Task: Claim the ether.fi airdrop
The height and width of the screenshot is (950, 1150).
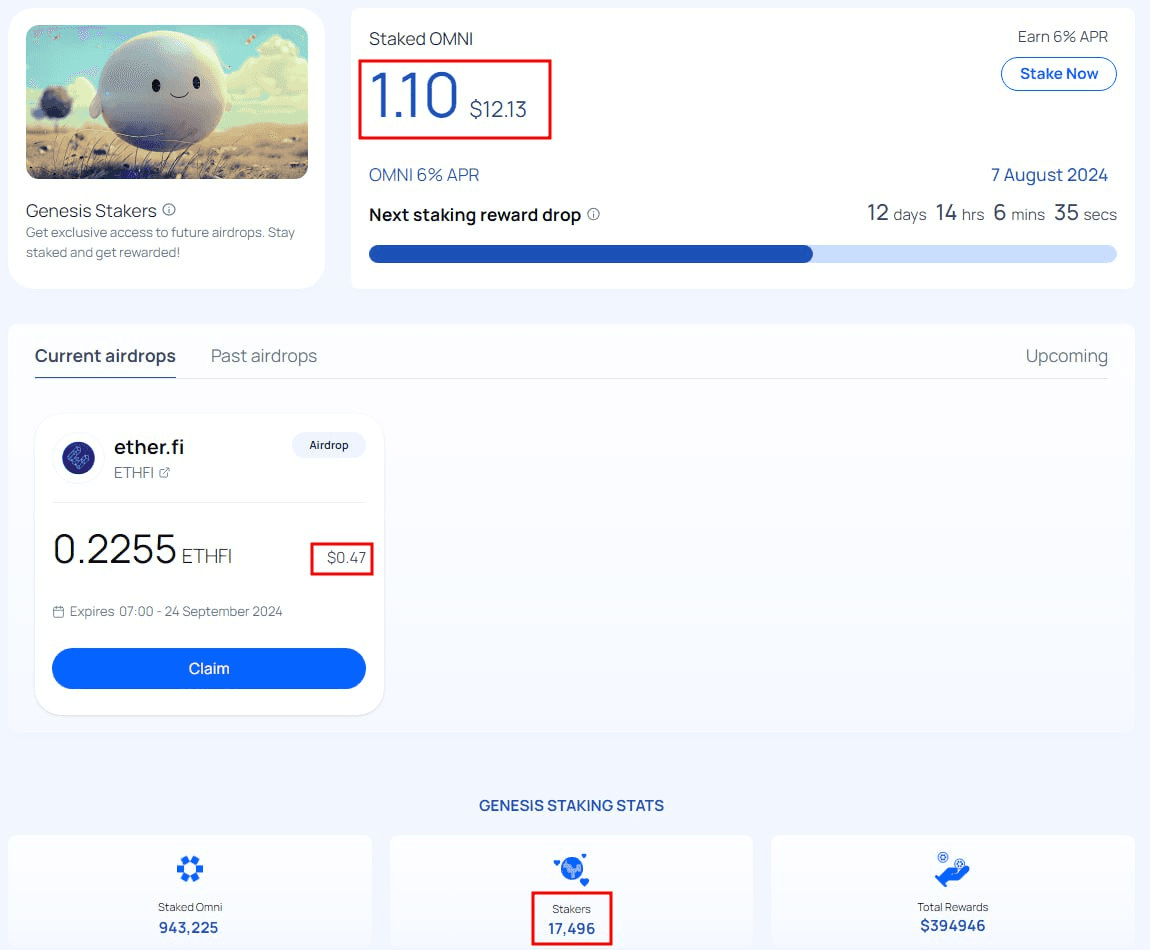Action: click(x=209, y=668)
